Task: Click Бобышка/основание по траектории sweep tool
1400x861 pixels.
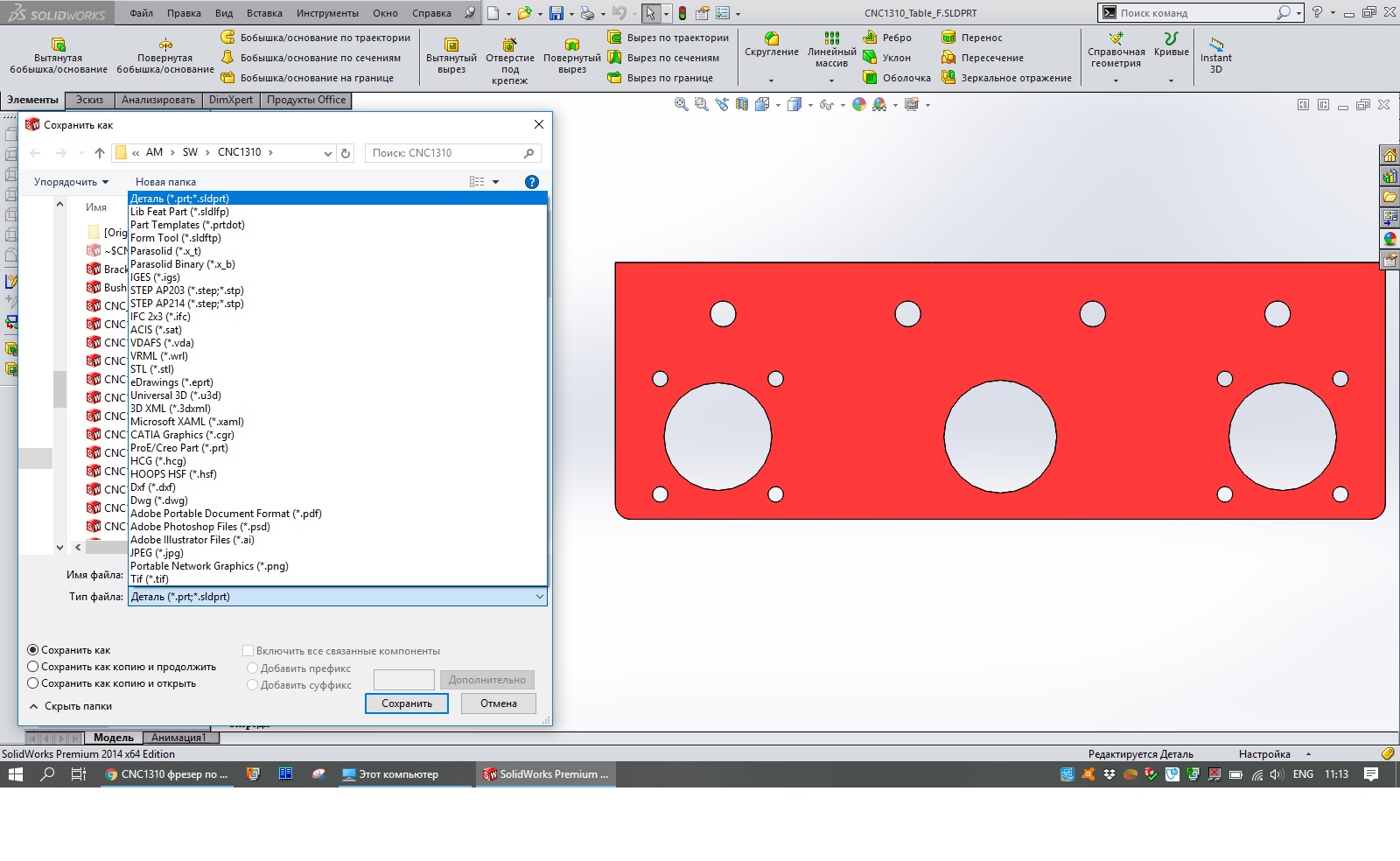Action: tap(316, 38)
